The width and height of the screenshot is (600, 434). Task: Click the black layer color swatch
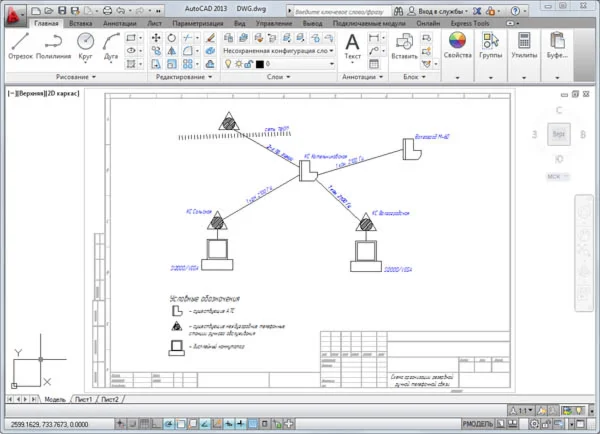tap(259, 64)
